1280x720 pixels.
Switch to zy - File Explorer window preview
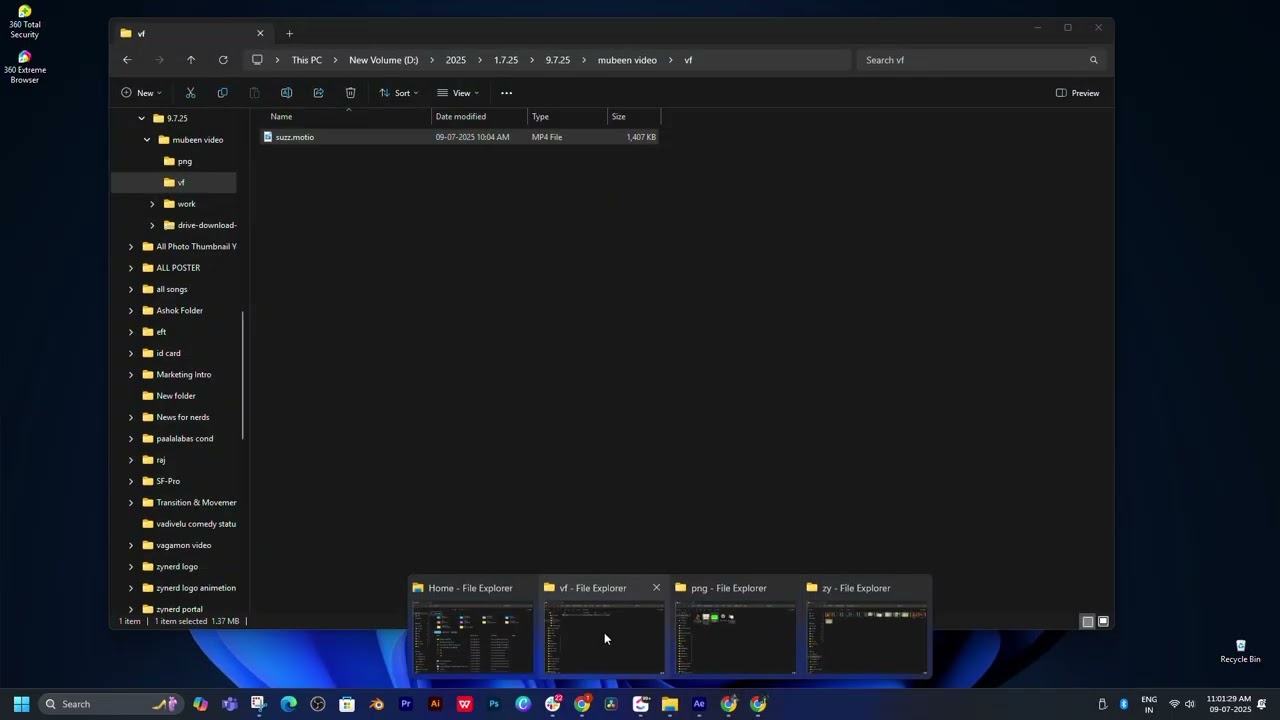tap(866, 627)
